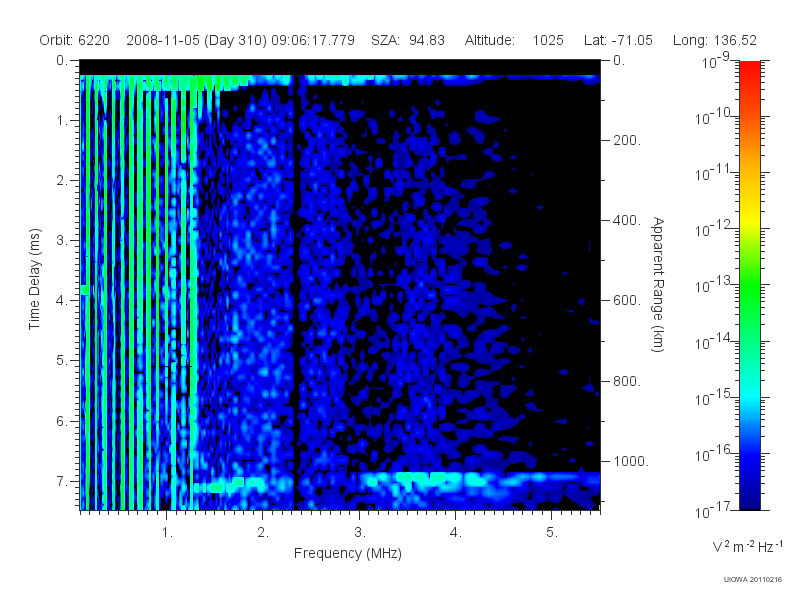Click the V² m⁻² Hz⁻¹ units label
The height and width of the screenshot is (600, 800).
[x=747, y=546]
